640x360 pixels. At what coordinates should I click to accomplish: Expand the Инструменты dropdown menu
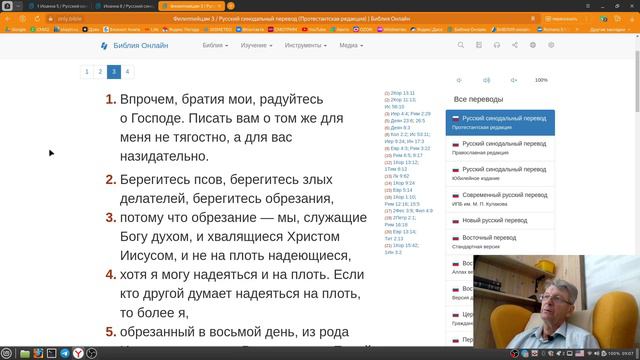(305, 45)
